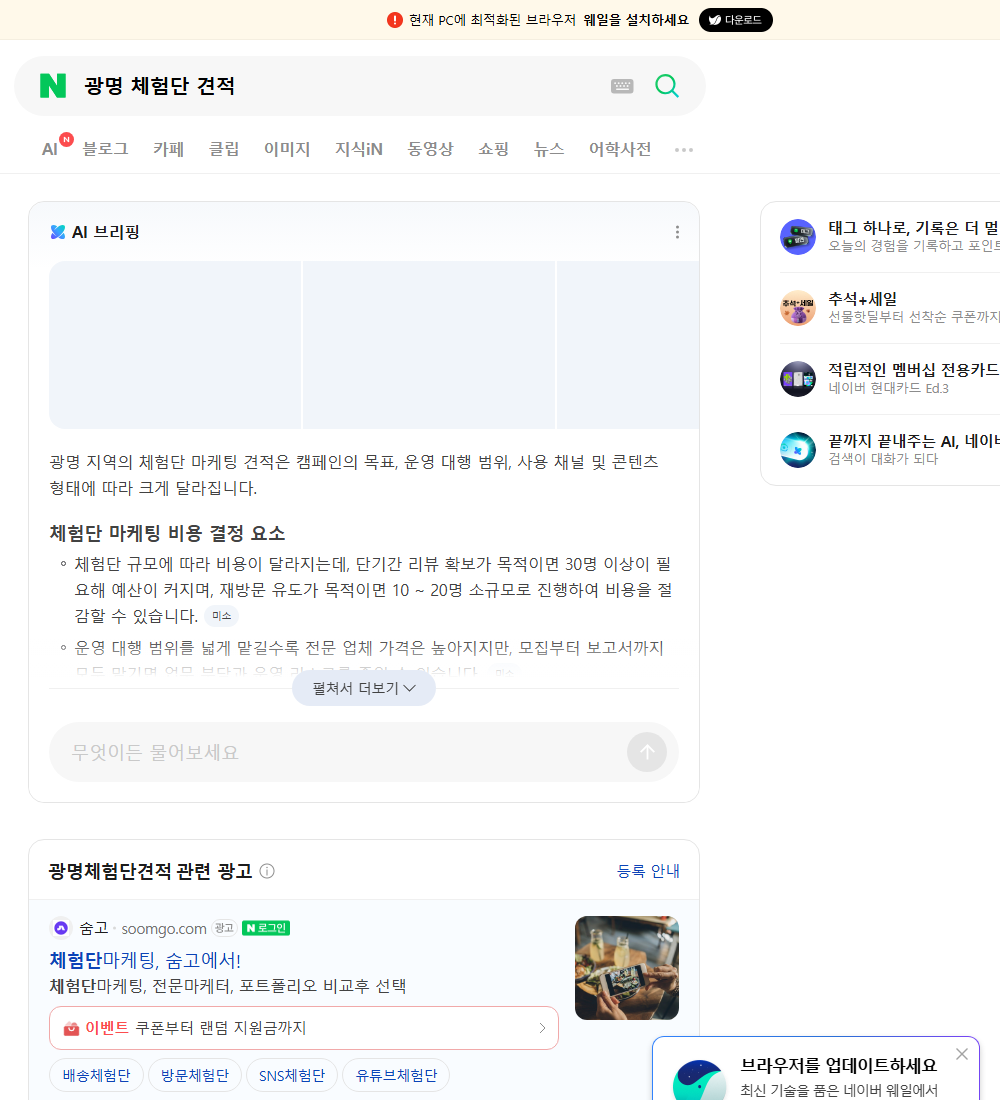Click the search query field 광명 체험단 견적
The height and width of the screenshot is (1100, 1000).
[159, 86]
